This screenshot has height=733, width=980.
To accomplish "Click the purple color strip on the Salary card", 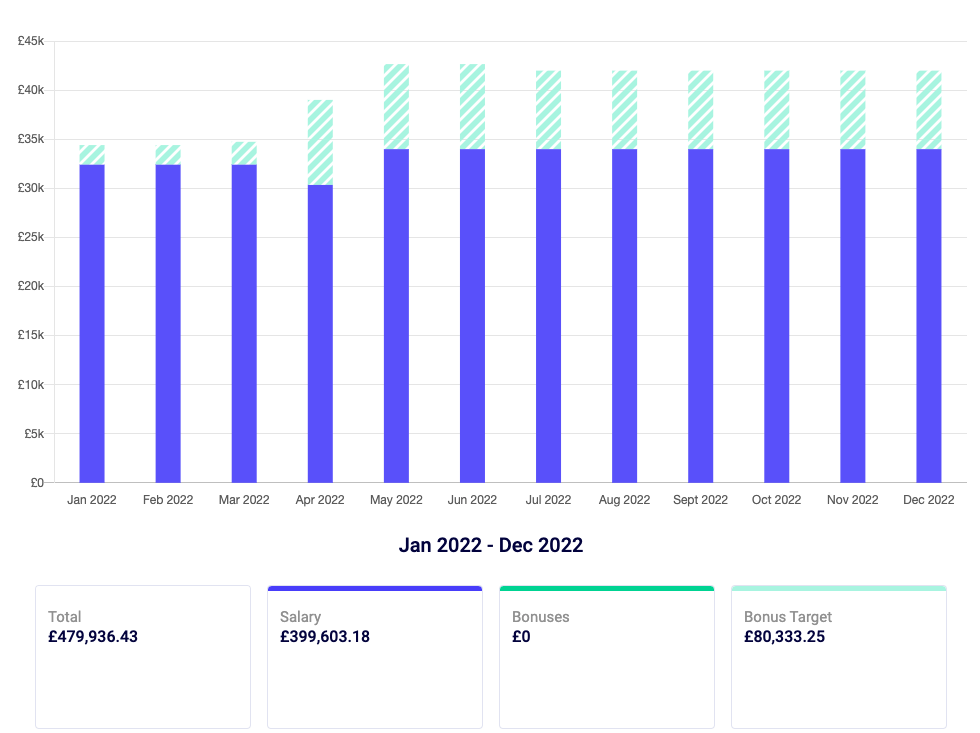I will (375, 588).
